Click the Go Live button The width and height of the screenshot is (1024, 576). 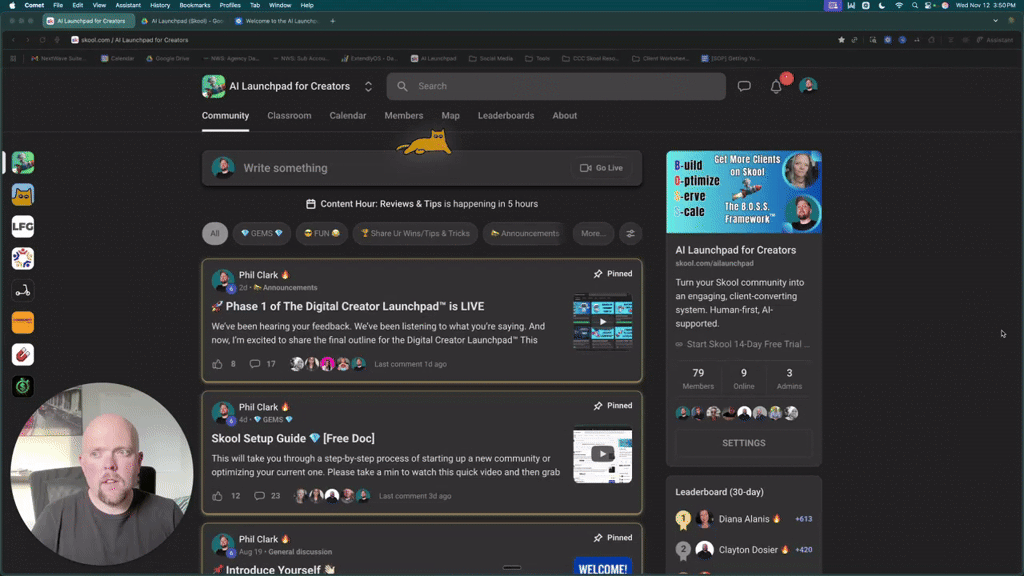click(x=601, y=168)
